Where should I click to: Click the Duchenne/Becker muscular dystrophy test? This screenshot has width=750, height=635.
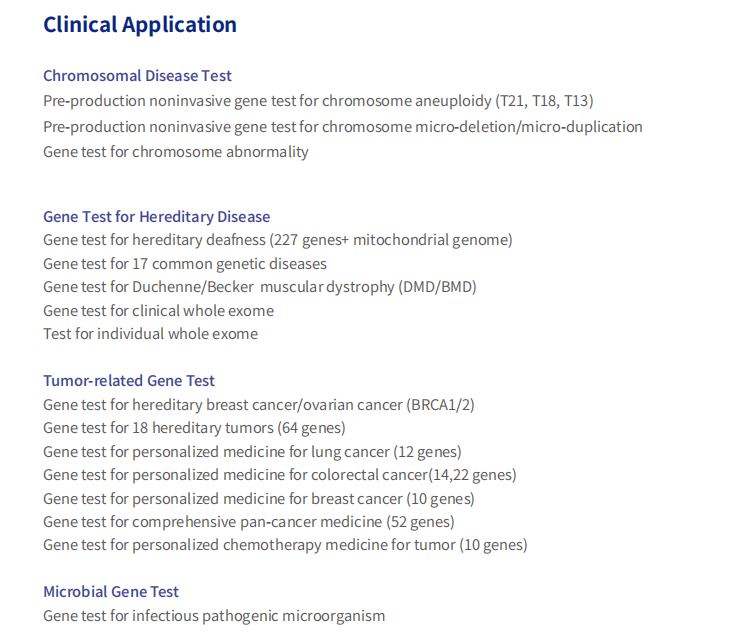coord(260,287)
